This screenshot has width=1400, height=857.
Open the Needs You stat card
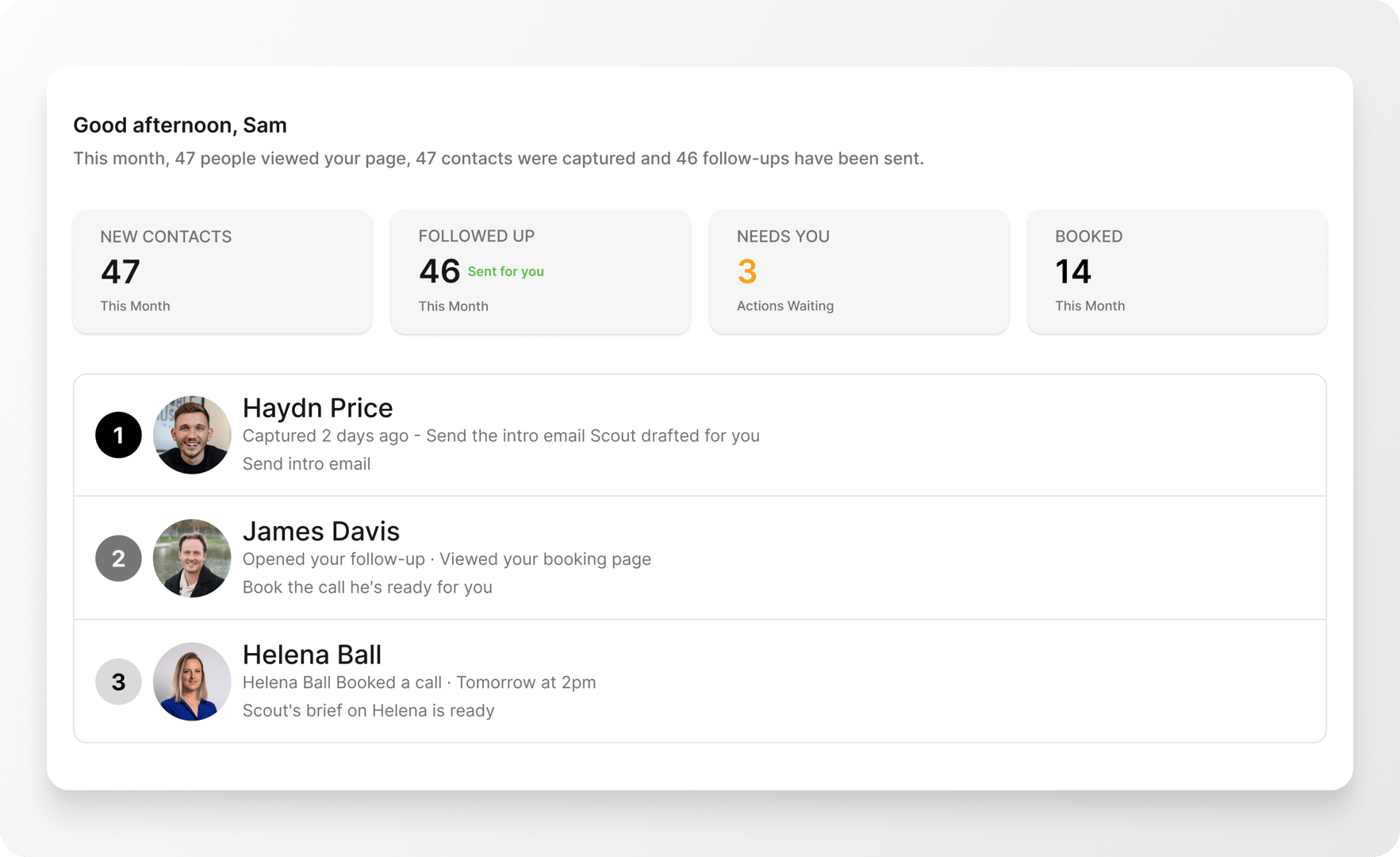(x=859, y=271)
